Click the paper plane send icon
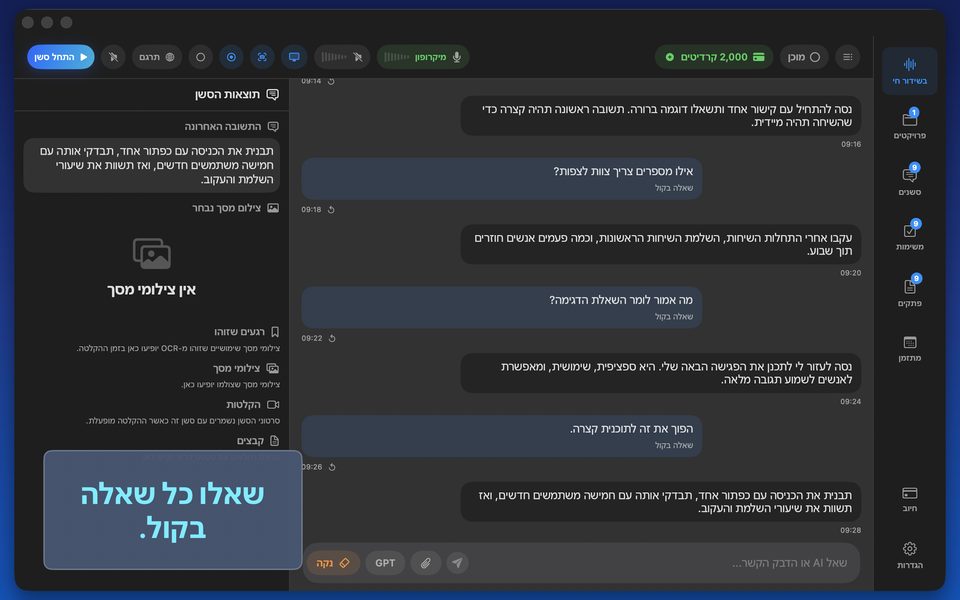The image size is (960, 600). pos(457,563)
